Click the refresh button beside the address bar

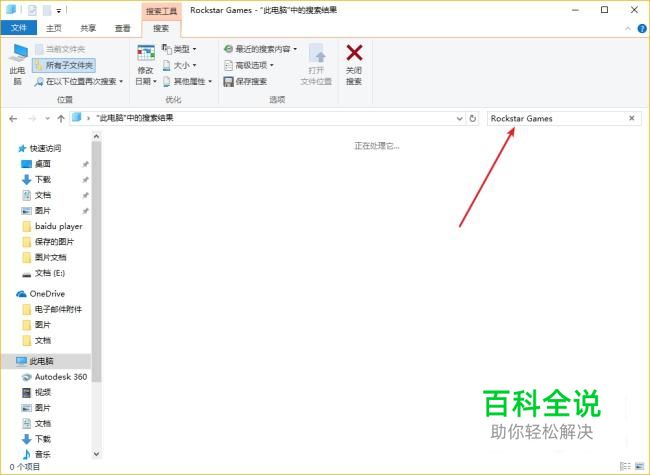pyautogui.click(x=473, y=119)
